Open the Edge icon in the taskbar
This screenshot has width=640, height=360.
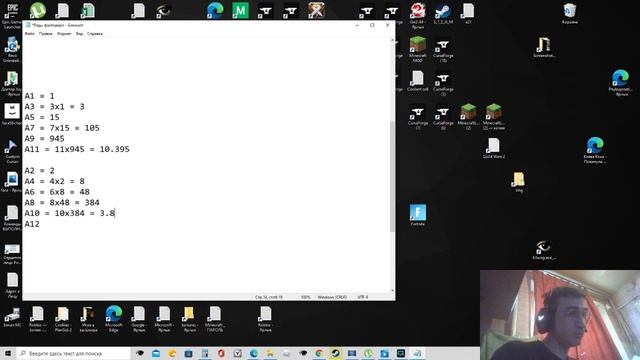click(253, 353)
